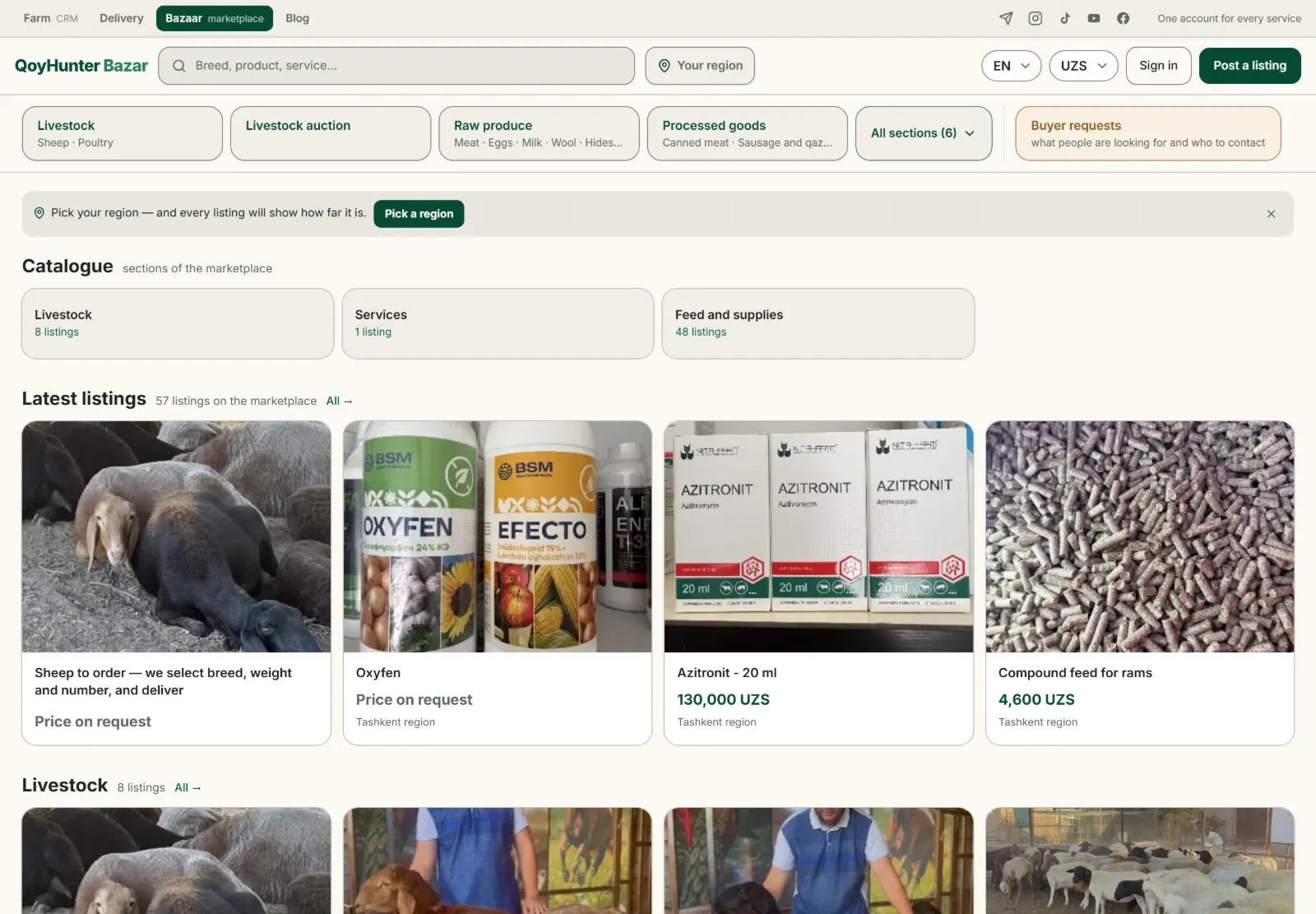Click the 'Oxyfen' listing title
The height and width of the screenshot is (914, 1316).
pos(378,673)
